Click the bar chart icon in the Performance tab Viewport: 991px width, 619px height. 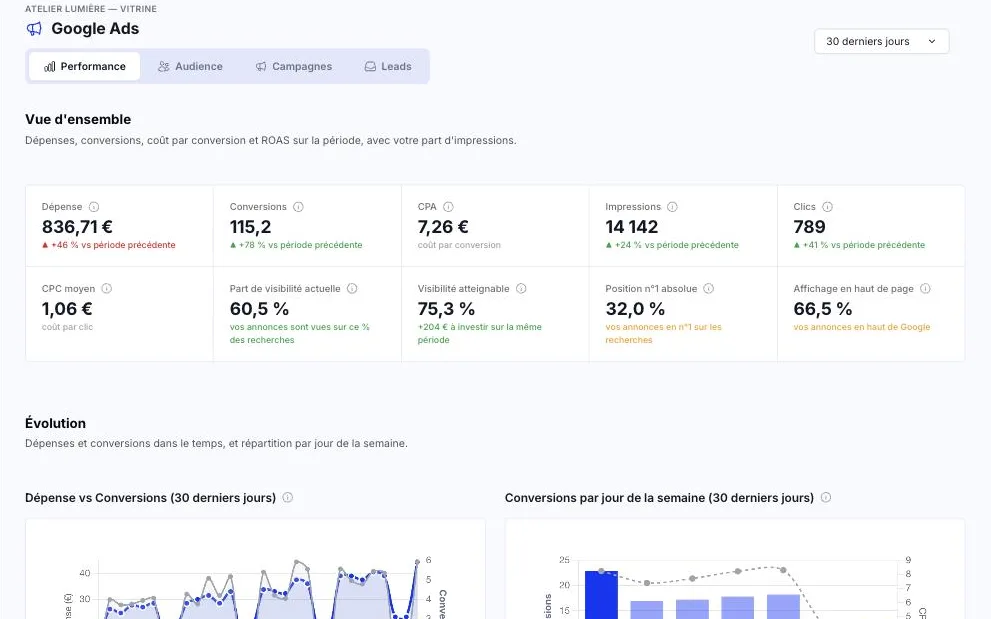tap(49, 66)
